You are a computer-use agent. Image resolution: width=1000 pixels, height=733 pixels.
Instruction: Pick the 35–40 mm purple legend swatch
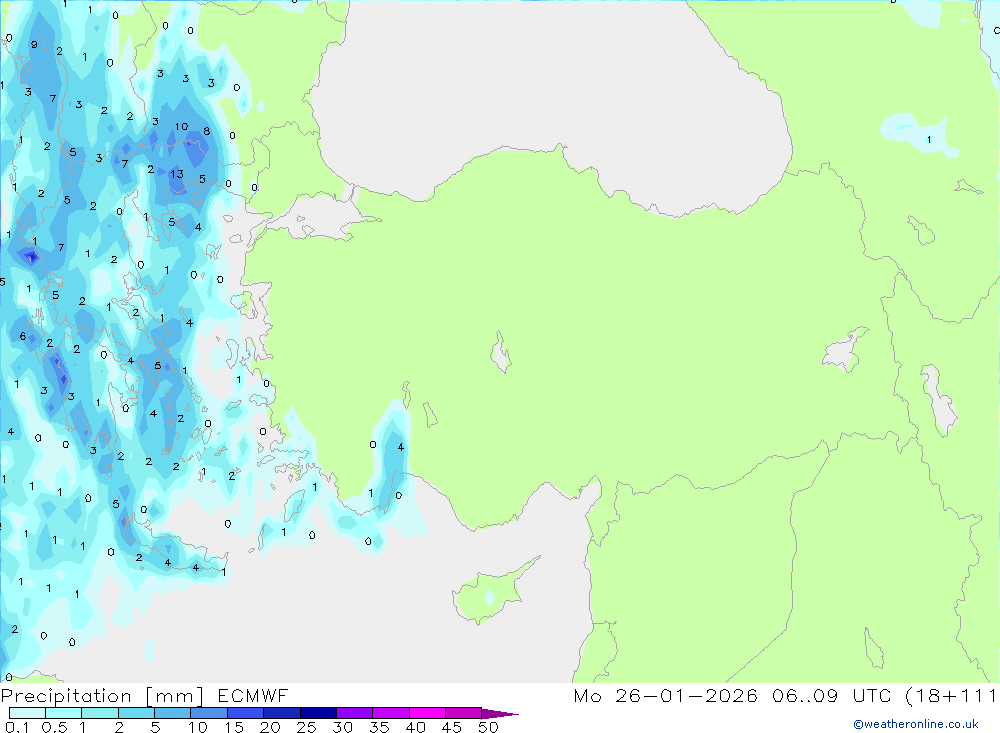coord(390,713)
